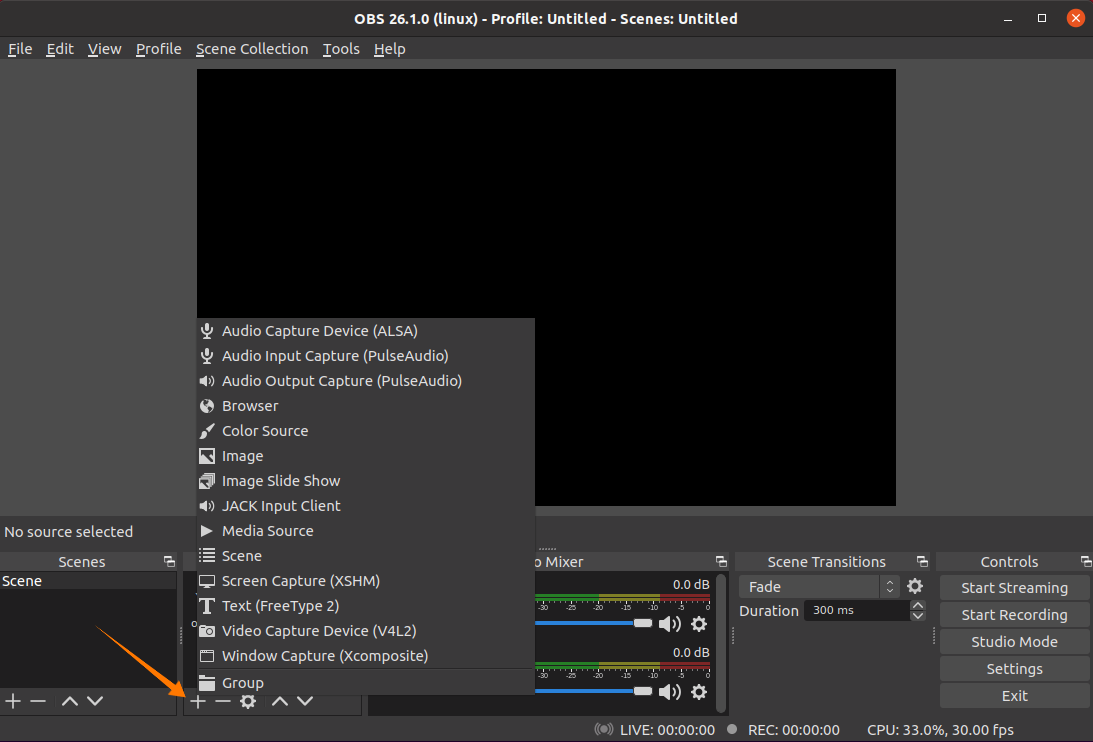Move scene up in the Scenes panel
1093x742 pixels.
point(70,702)
